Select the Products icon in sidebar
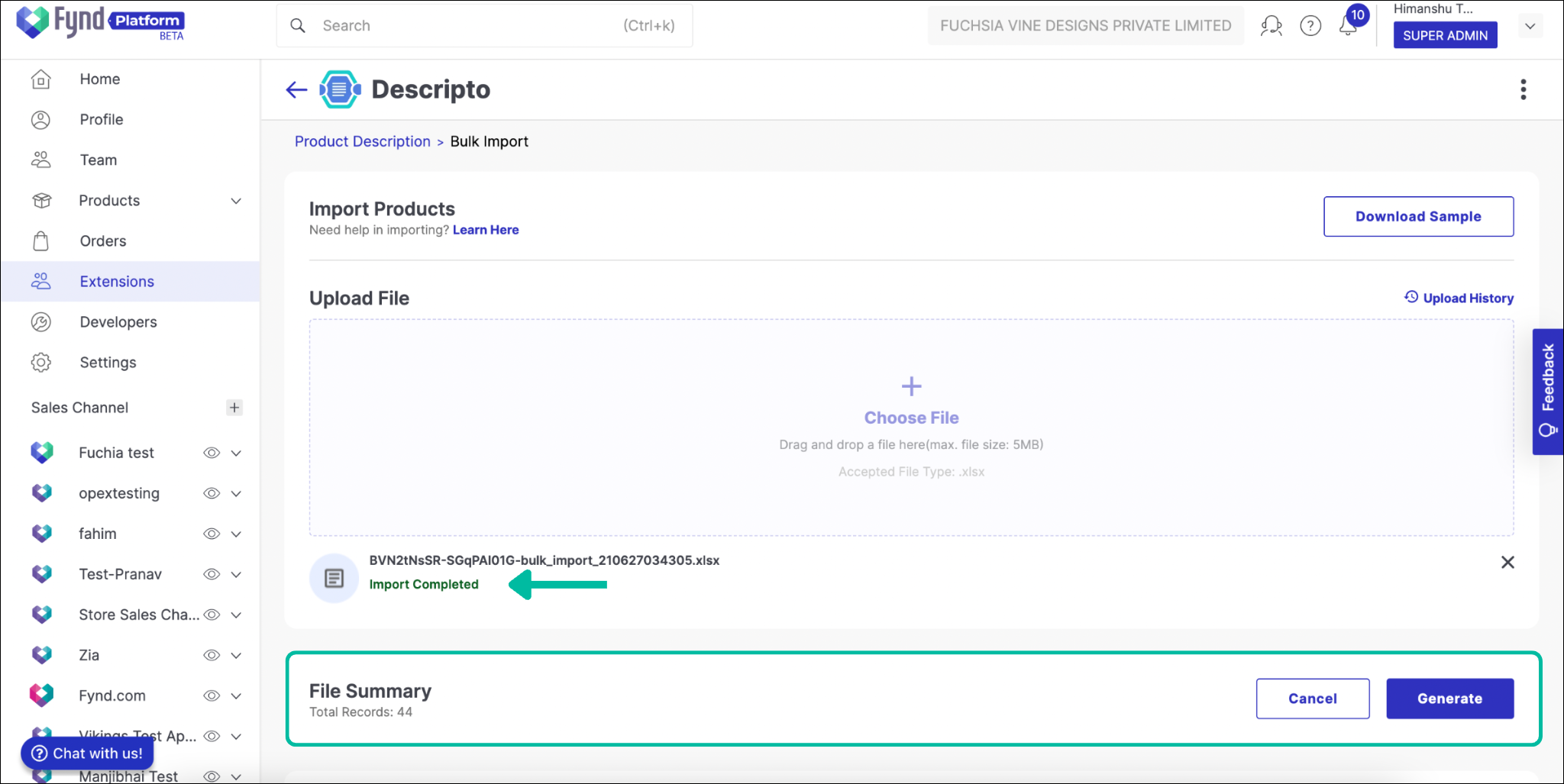Screen dimensions: 1564x784 (x=41, y=200)
